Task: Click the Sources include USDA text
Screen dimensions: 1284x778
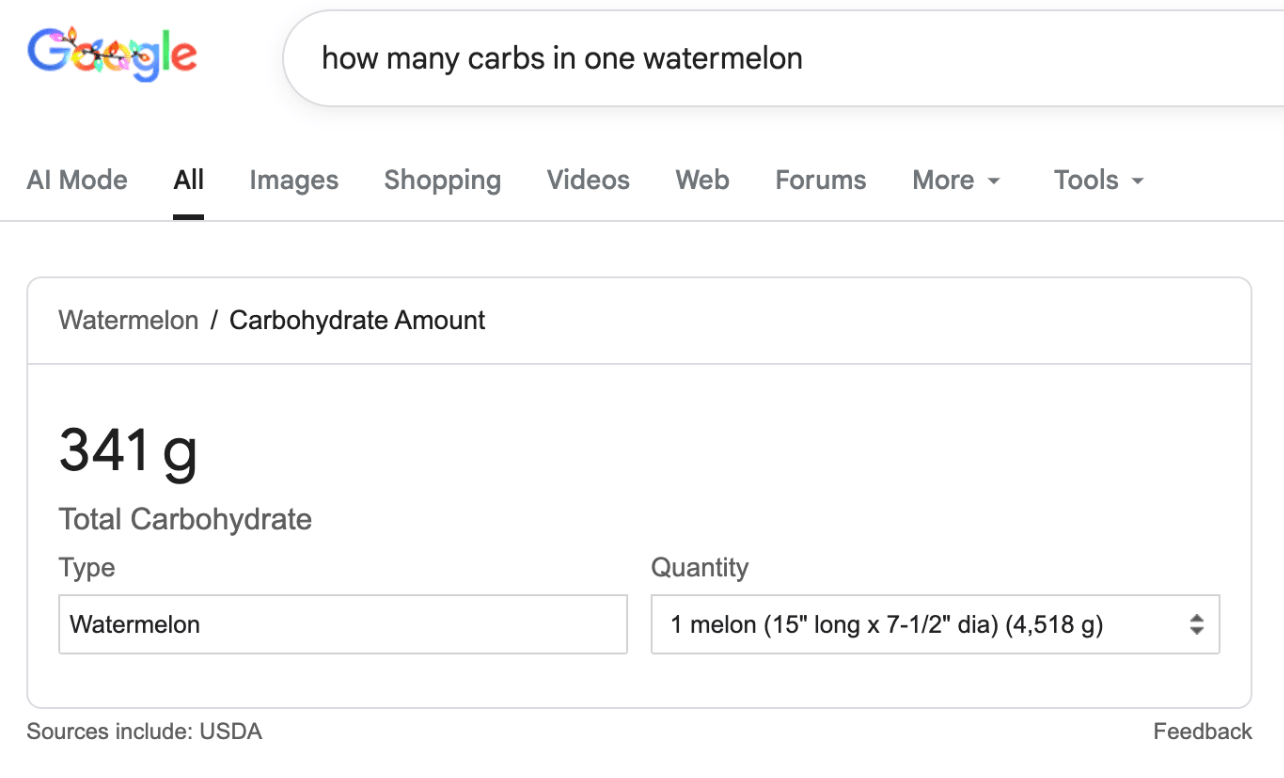Action: pyautogui.click(x=144, y=731)
